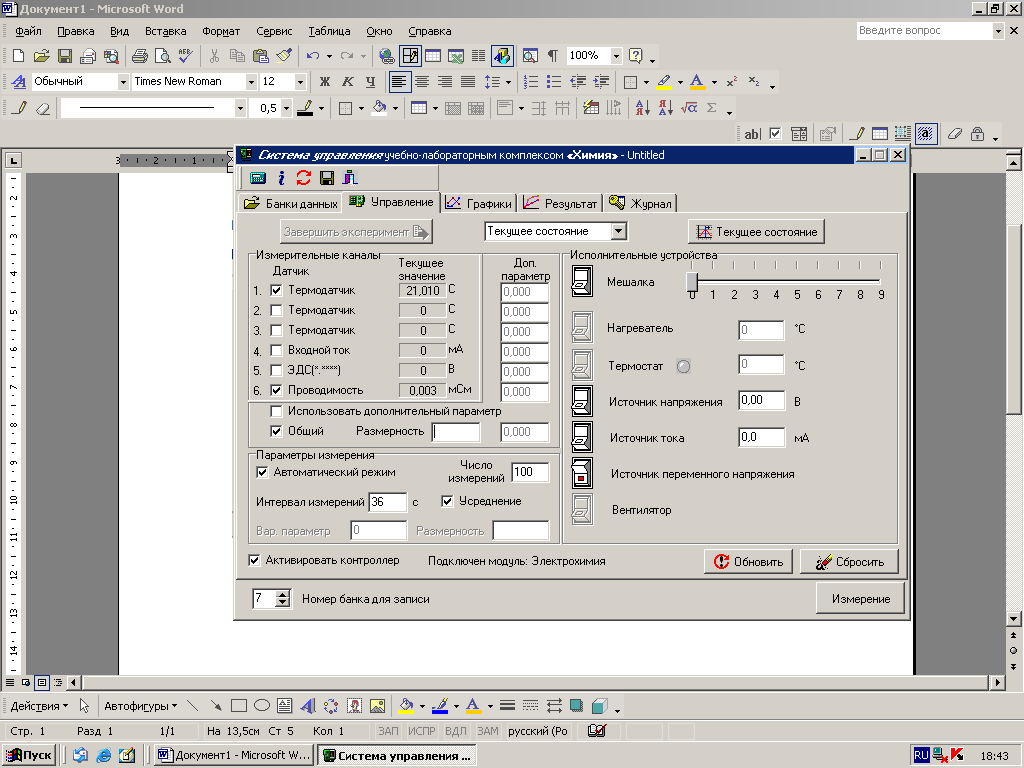Click the Undo arrow icon
Screen dimensions: 1024x768
(313, 56)
